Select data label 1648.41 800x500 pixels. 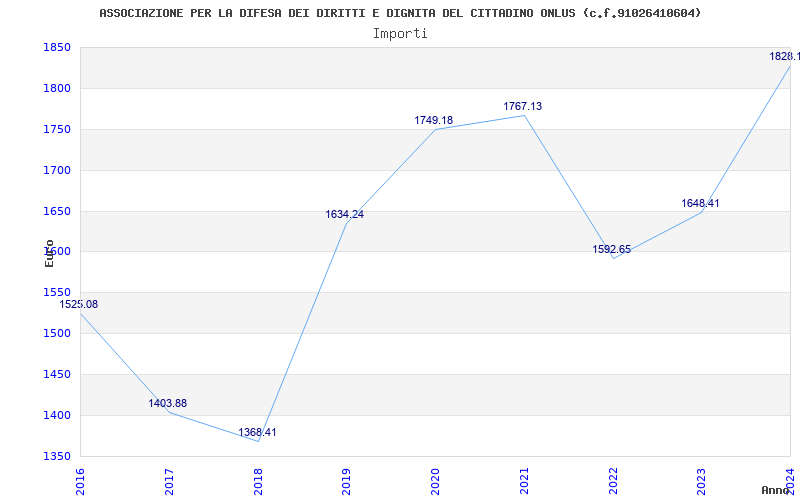701,204
